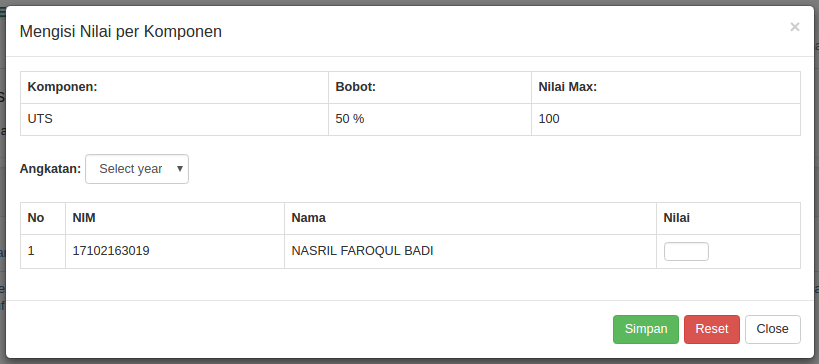Select the UTS component cell
819x364 pixels.
174,119
